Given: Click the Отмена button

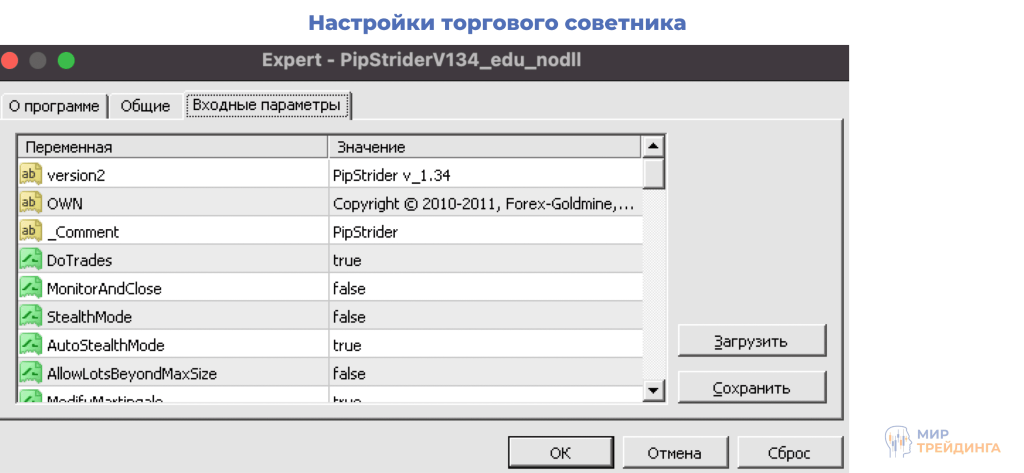Looking at the screenshot, I should [x=675, y=453].
